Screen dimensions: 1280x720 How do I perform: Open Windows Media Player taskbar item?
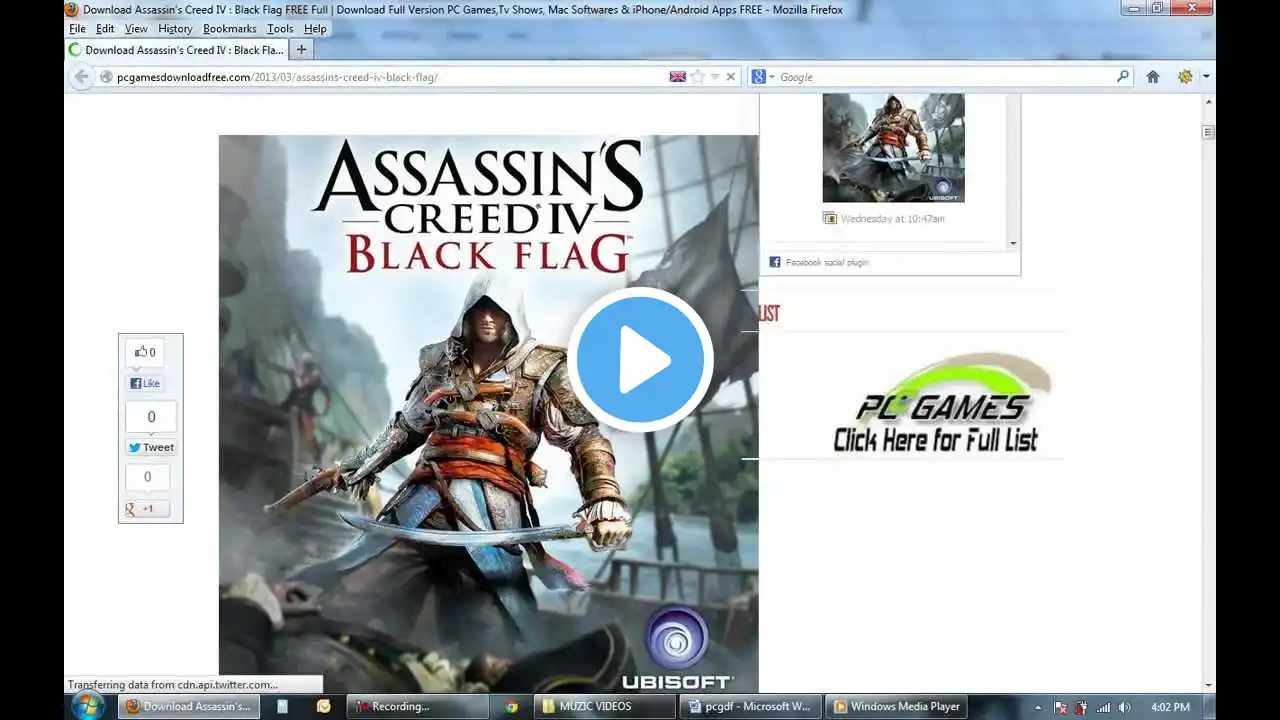[897, 707]
